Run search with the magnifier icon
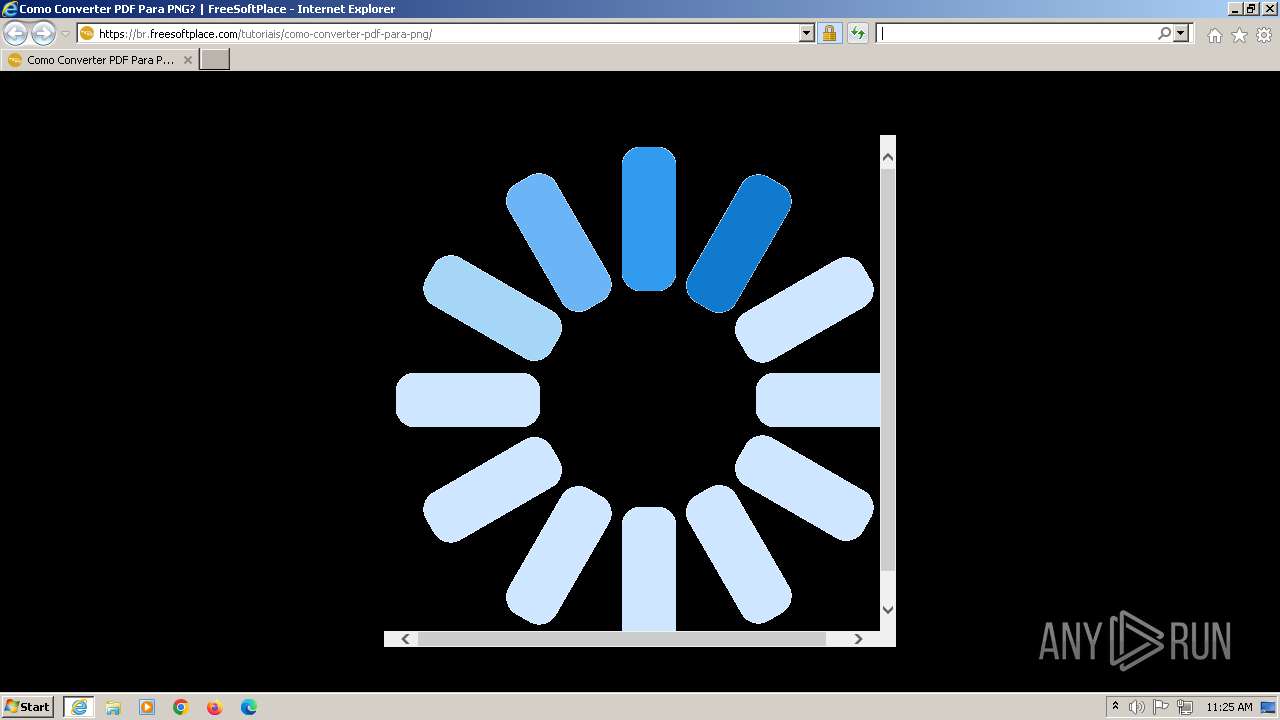The image size is (1280, 720). tap(1164, 34)
